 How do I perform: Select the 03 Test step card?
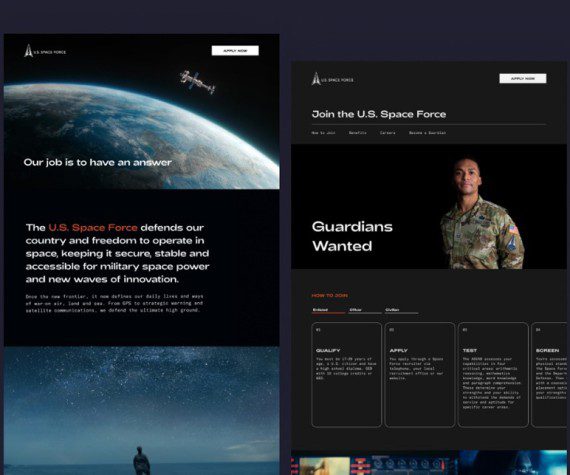pyautogui.click(x=493, y=375)
